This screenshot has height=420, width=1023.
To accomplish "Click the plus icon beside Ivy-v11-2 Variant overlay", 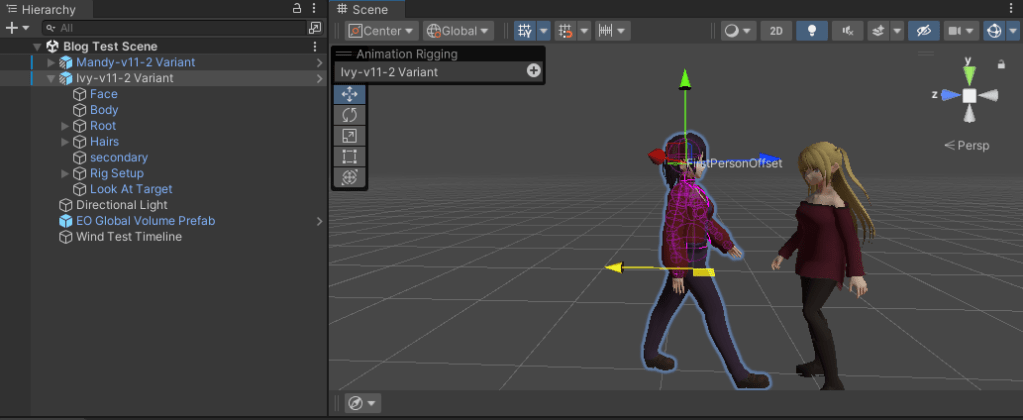I will coord(533,71).
